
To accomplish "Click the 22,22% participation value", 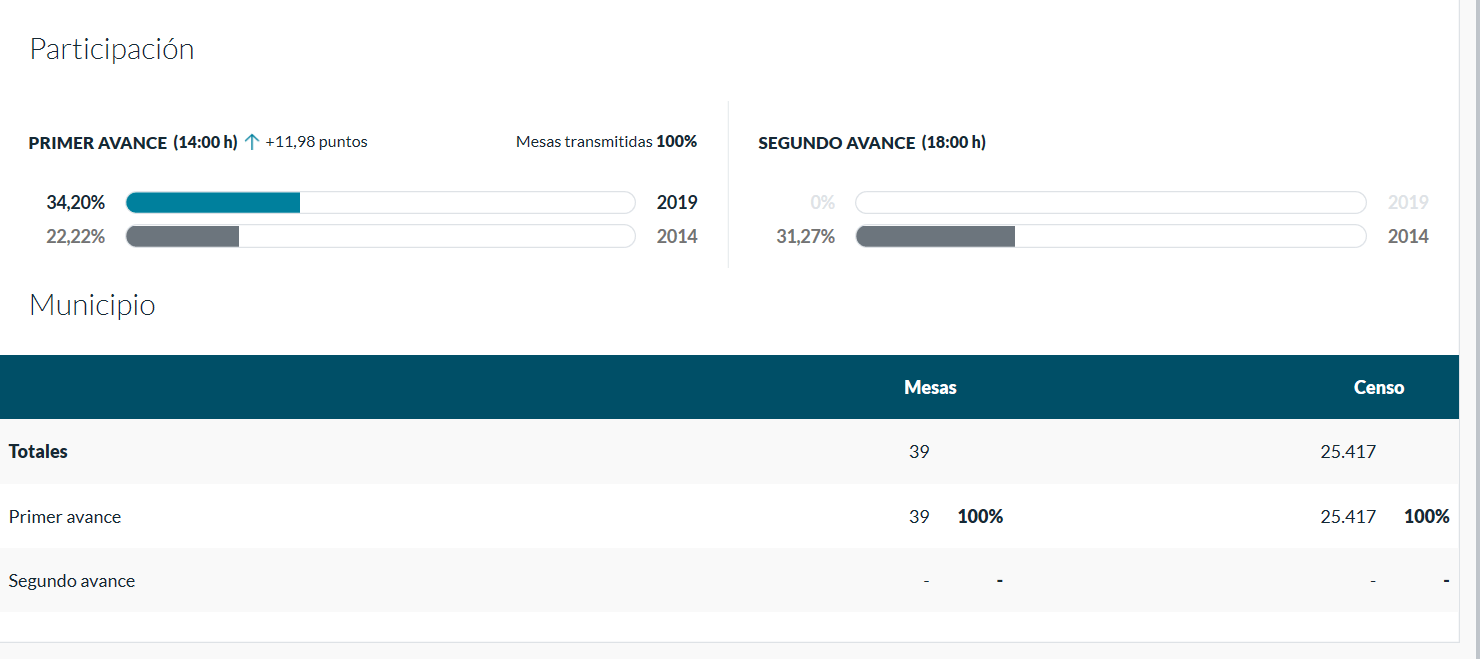I will coord(75,237).
